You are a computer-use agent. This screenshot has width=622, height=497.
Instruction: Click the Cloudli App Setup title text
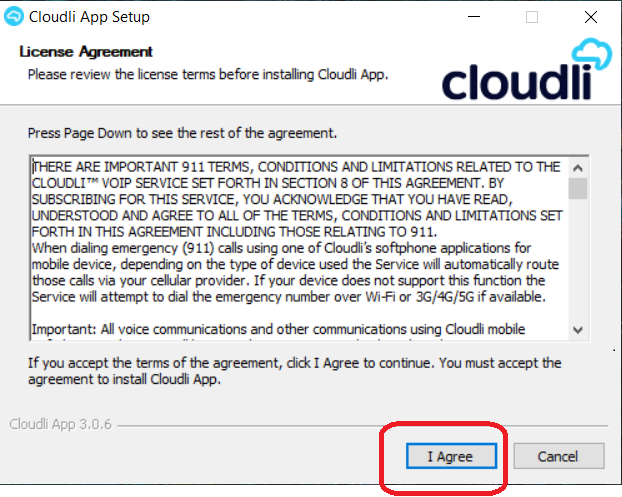[x=89, y=17]
